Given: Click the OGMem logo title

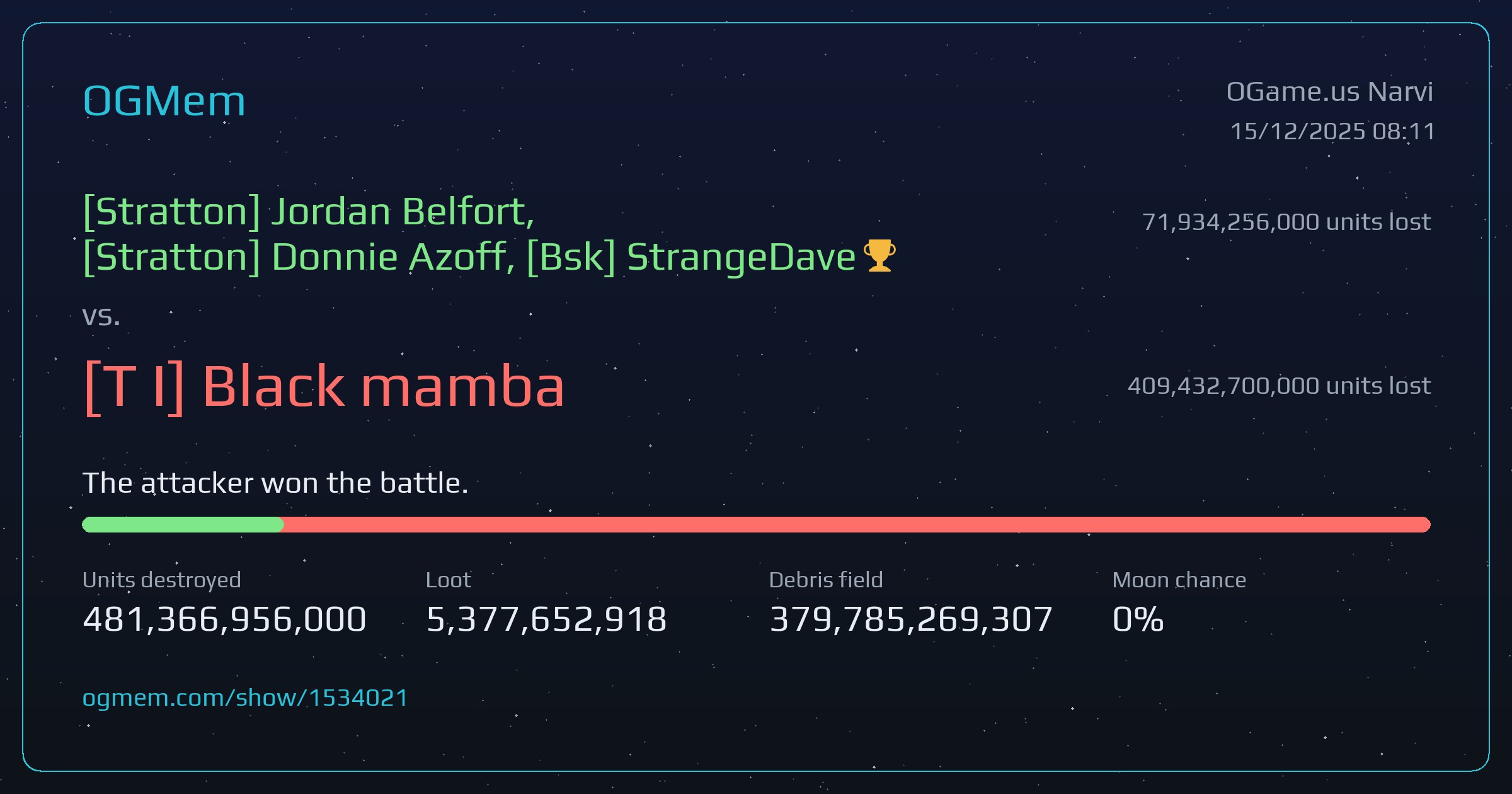Looking at the screenshot, I should 164,101.
